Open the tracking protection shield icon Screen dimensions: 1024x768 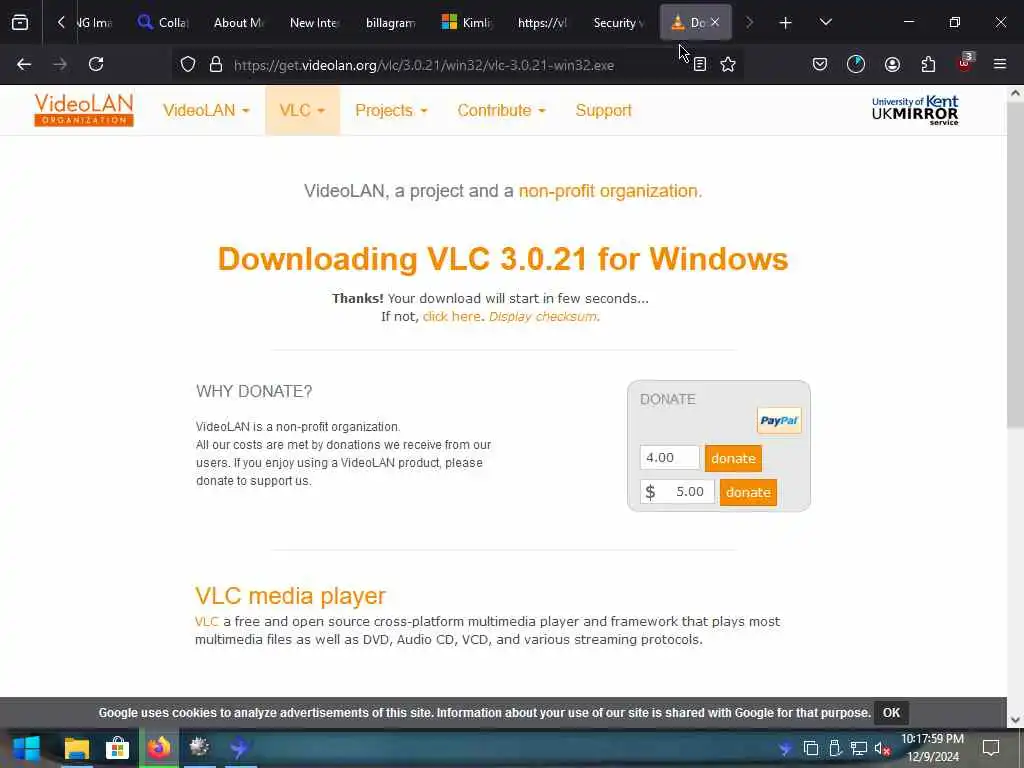188,65
